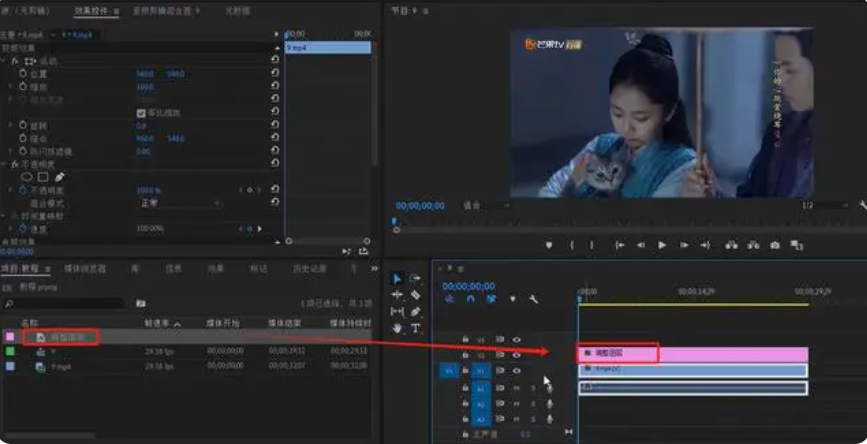Uncheck the uniform scale checkbox
The image size is (867, 444).
(x=141, y=113)
